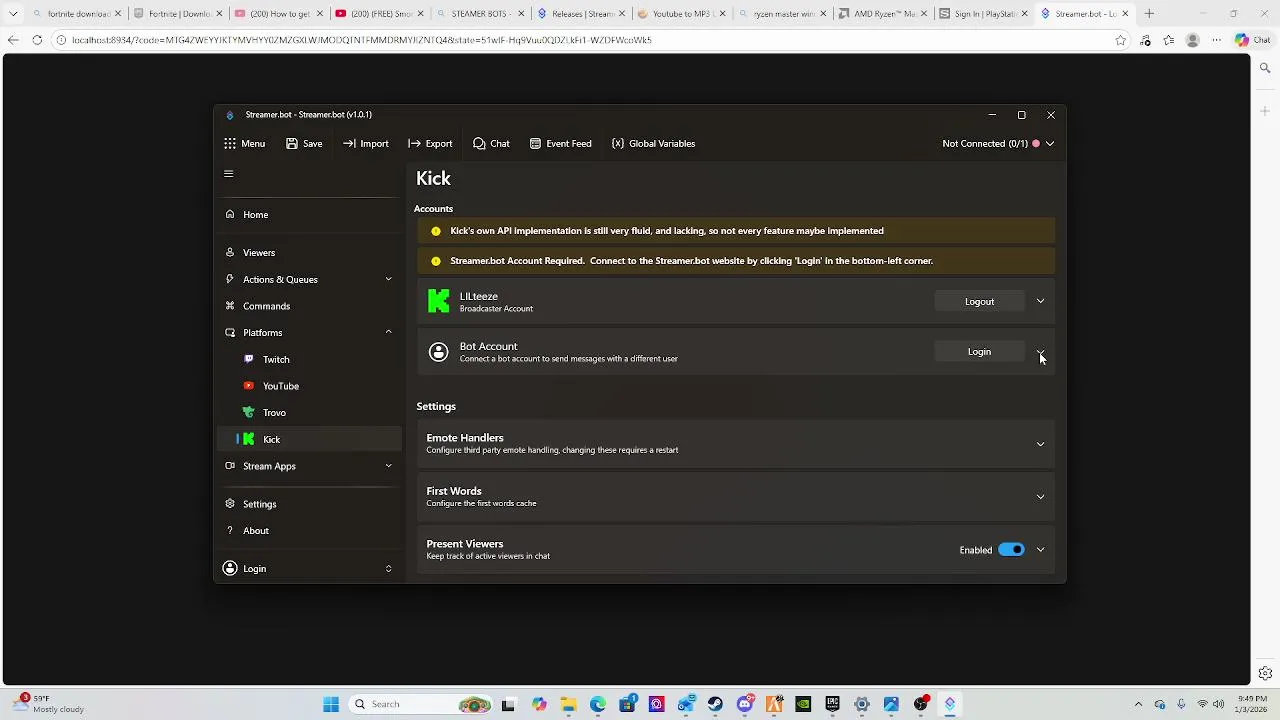The height and width of the screenshot is (720, 1280).
Task: Bookmark this page with star icon
Action: tap(1121, 40)
